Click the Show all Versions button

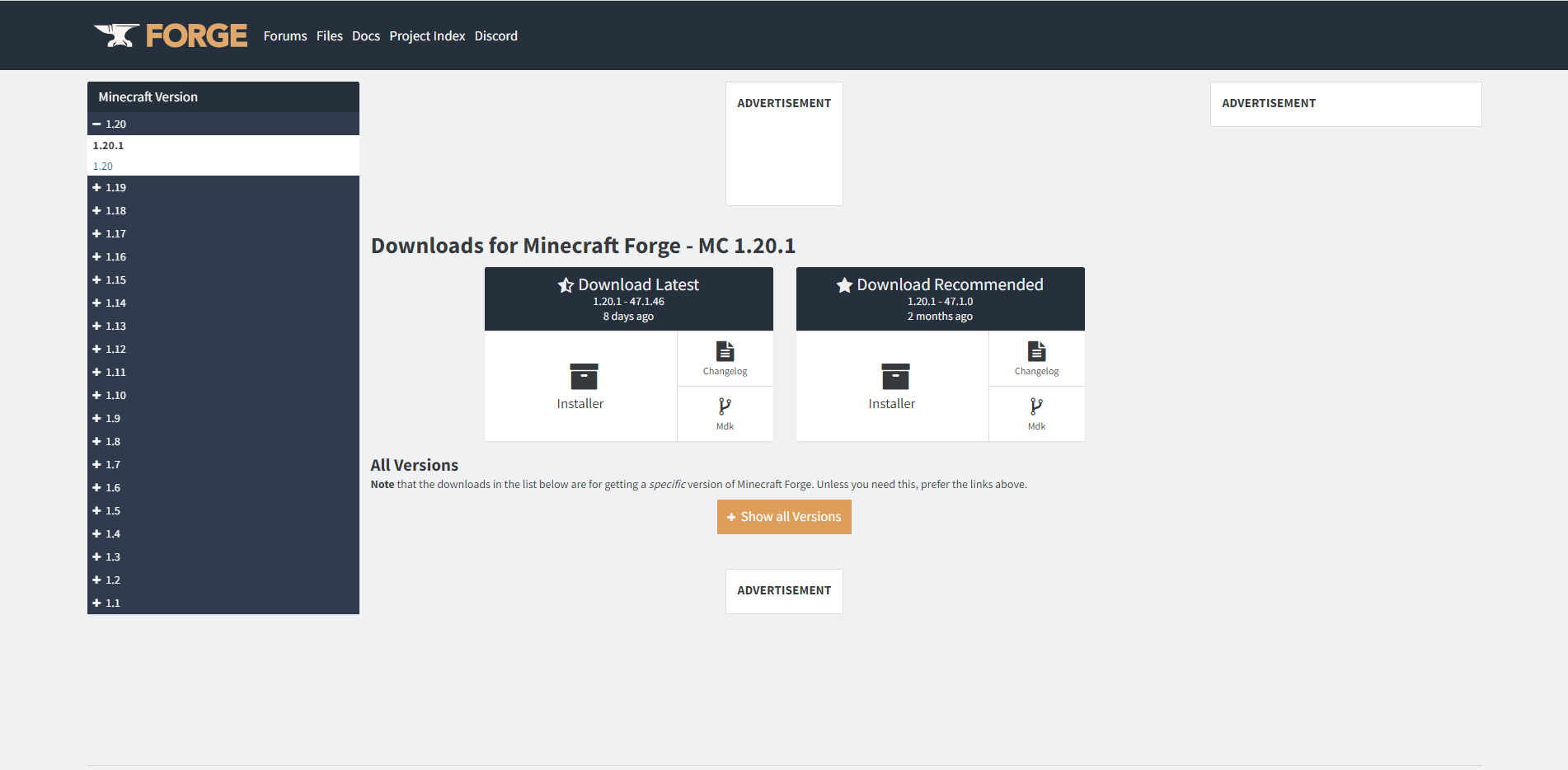pos(784,517)
